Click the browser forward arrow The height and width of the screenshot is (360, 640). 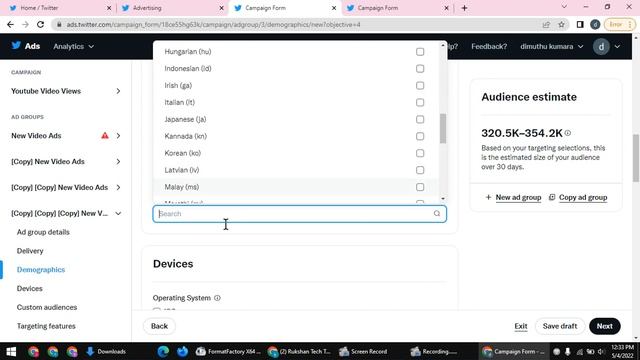click(x=25, y=24)
